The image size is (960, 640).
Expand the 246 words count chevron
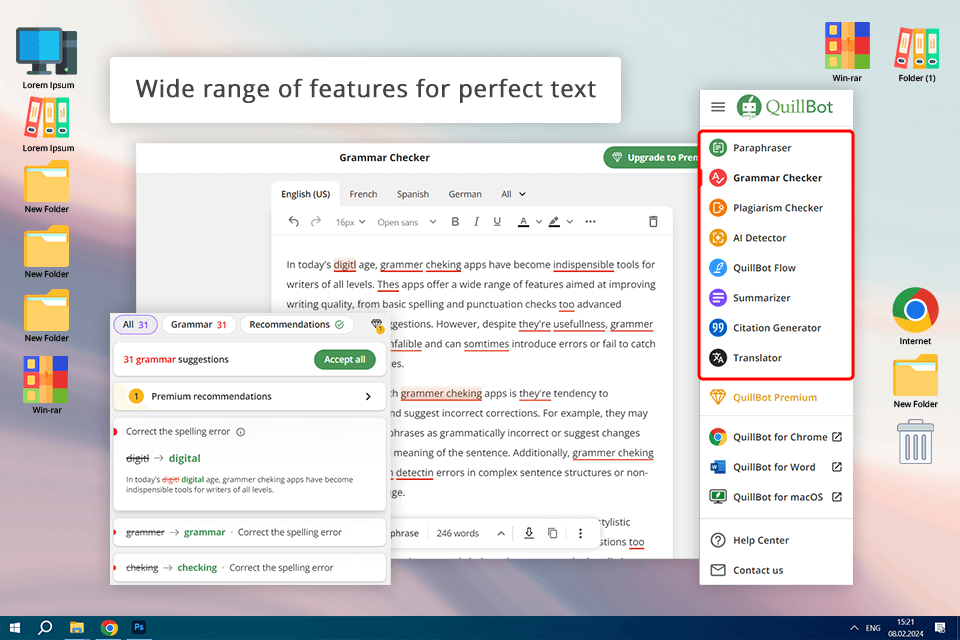tap(501, 533)
